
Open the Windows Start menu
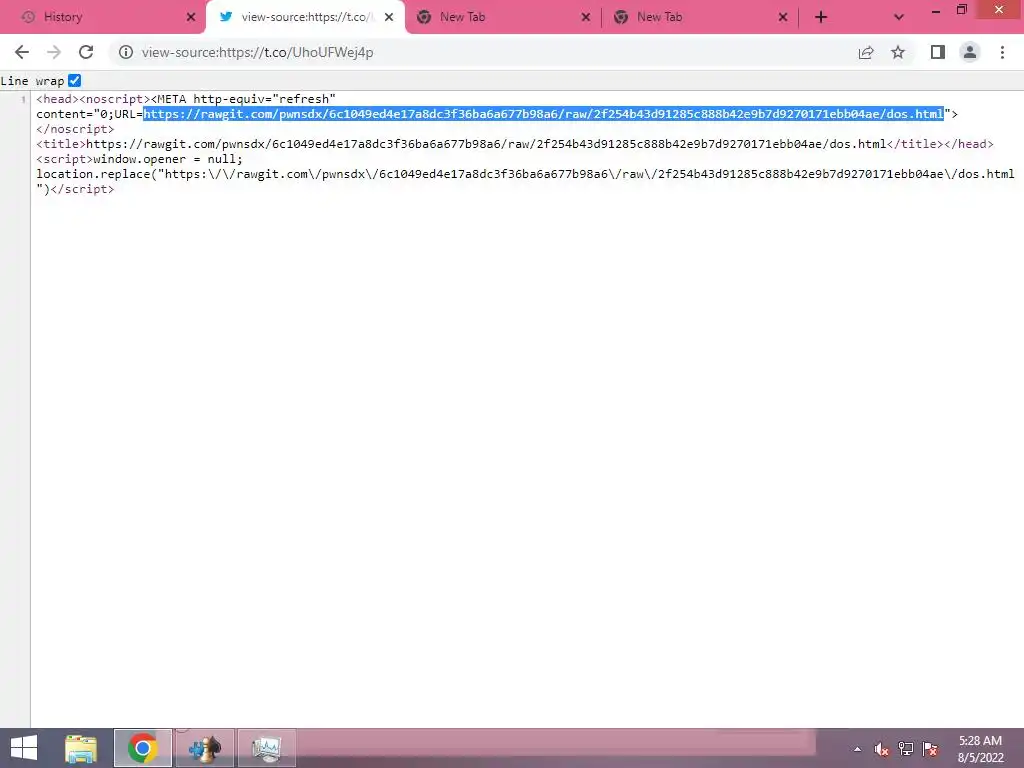click(x=24, y=748)
